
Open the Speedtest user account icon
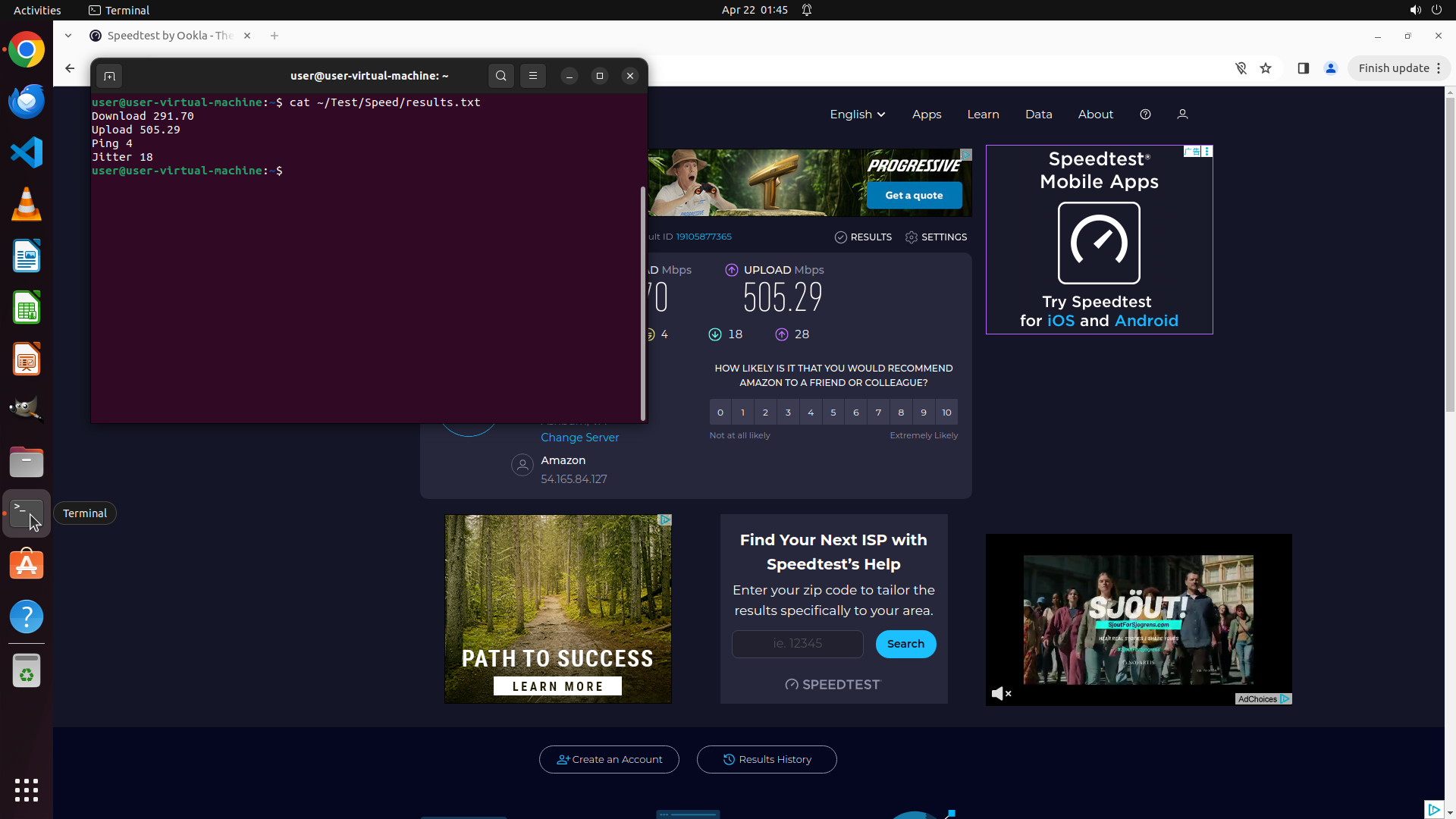pyautogui.click(x=1182, y=115)
